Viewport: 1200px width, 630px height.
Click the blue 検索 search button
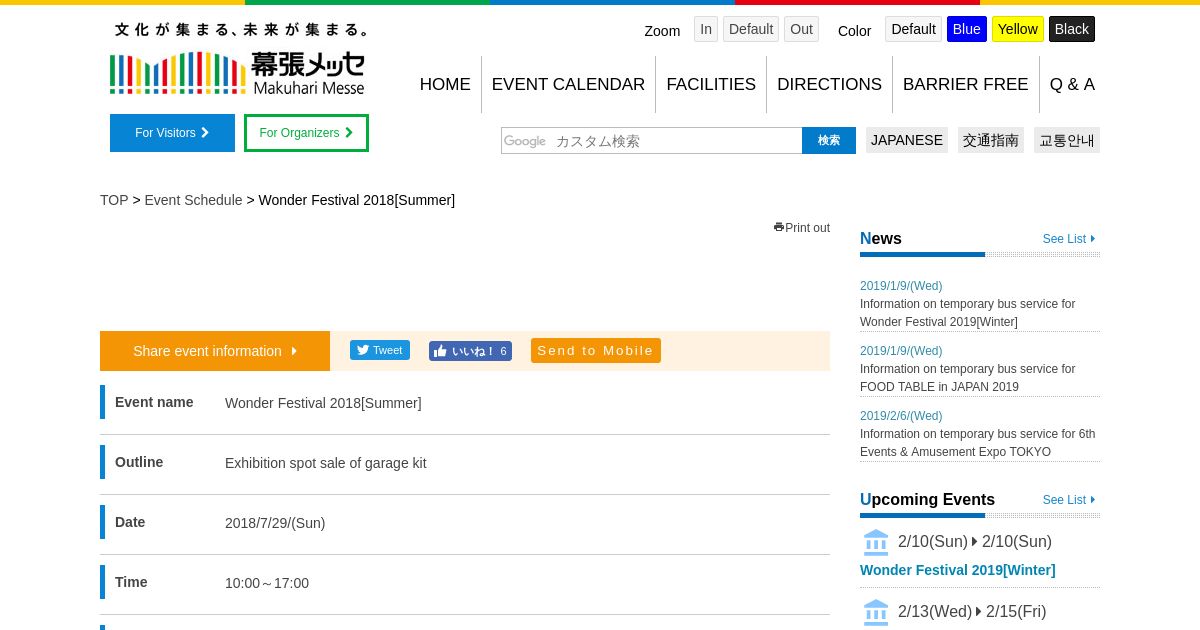[829, 141]
